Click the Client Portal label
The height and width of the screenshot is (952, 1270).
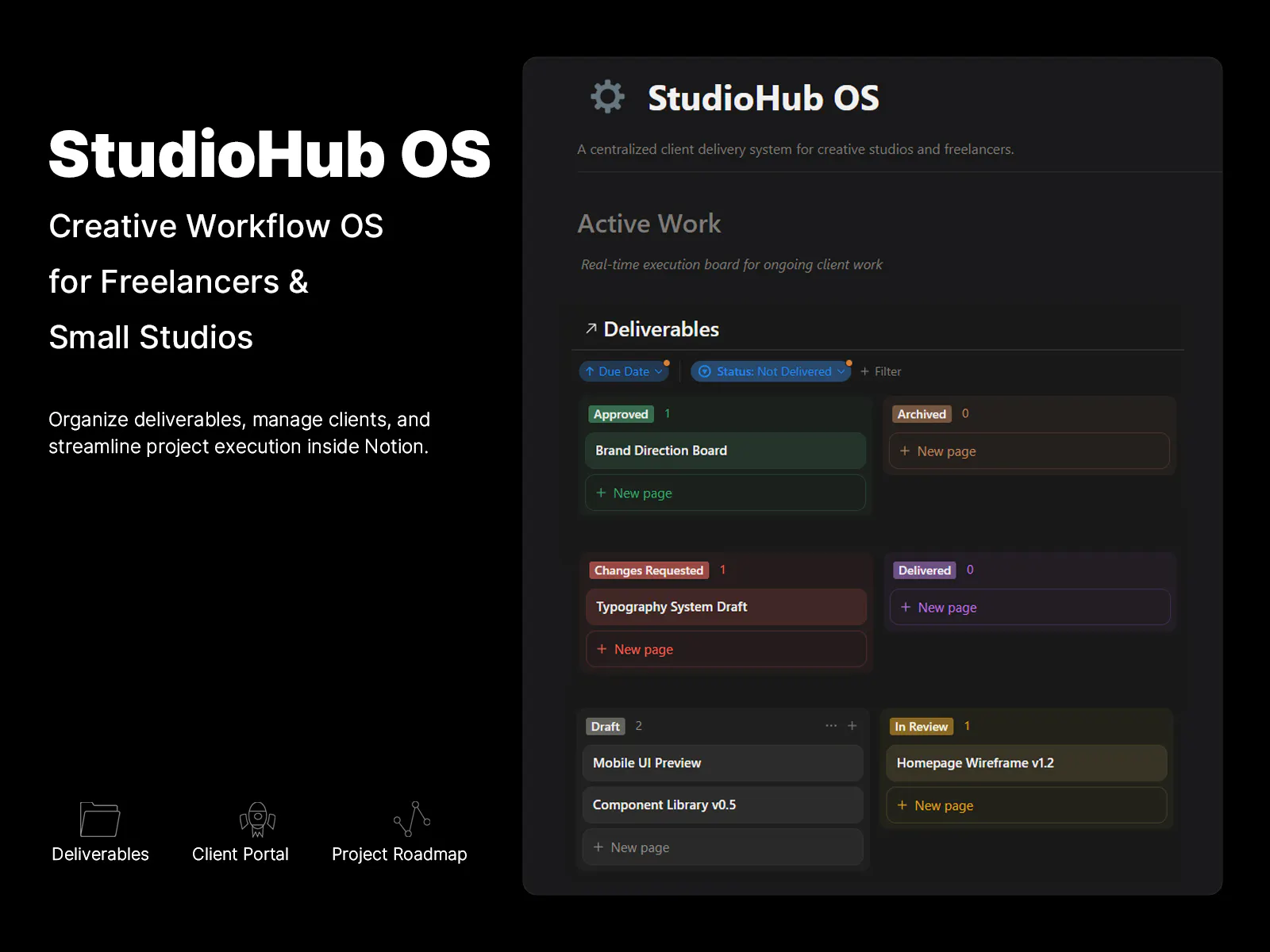click(241, 854)
